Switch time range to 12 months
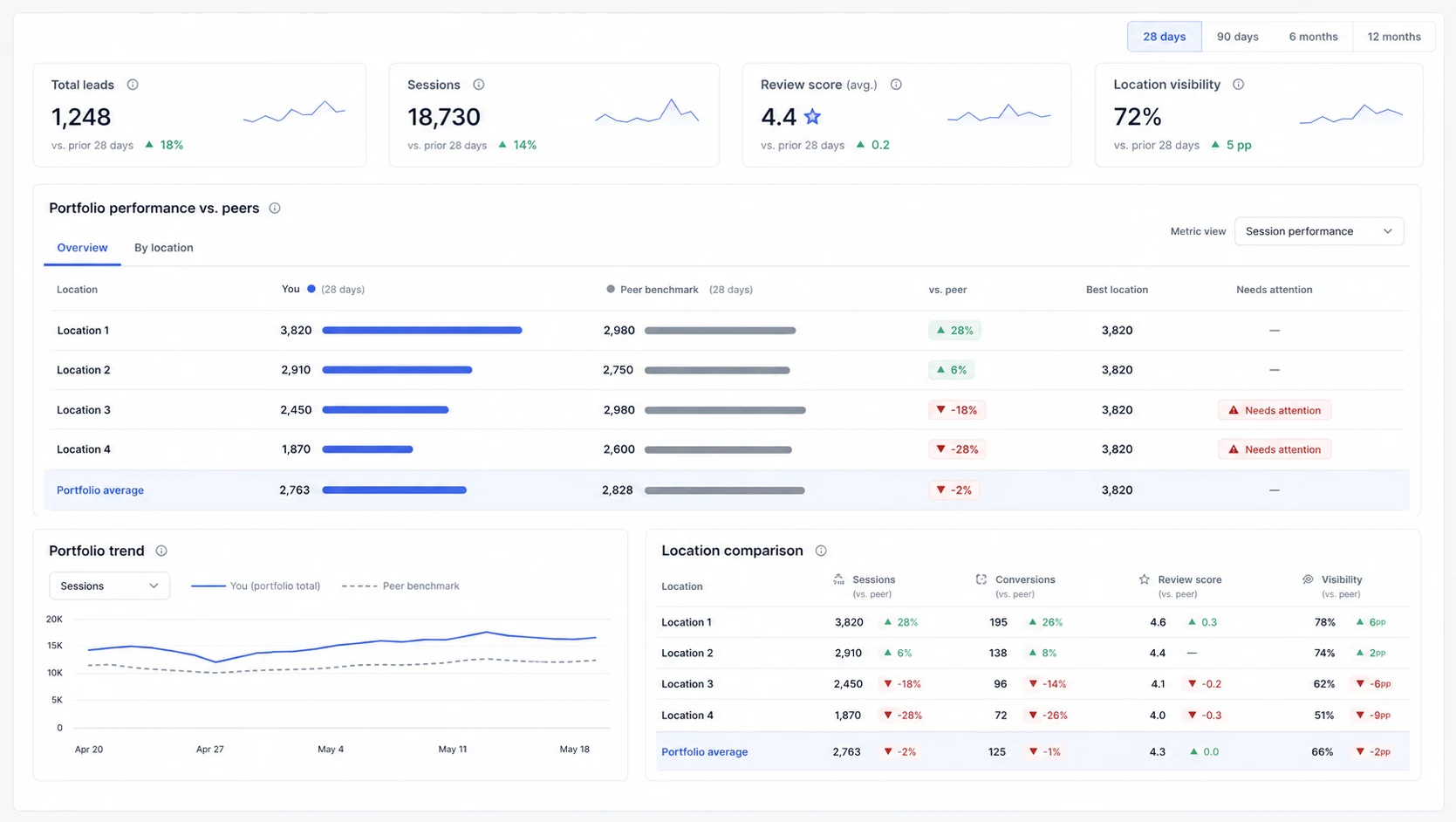The image size is (1456, 822). [1394, 37]
